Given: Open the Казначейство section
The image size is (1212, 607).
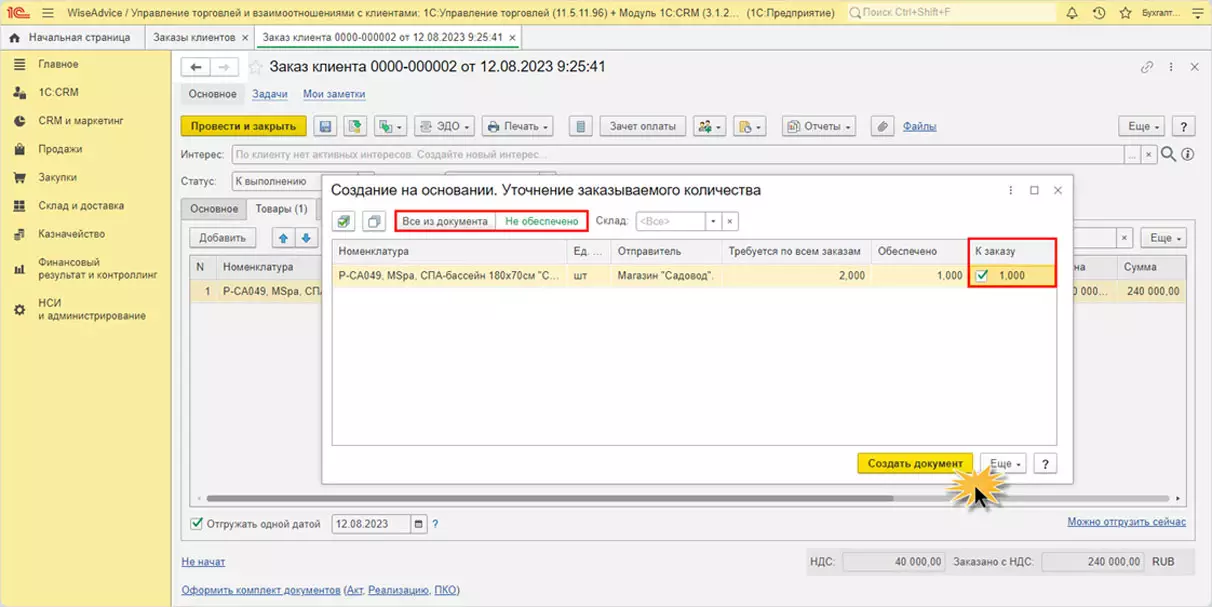Looking at the screenshot, I should pyautogui.click(x=71, y=234).
